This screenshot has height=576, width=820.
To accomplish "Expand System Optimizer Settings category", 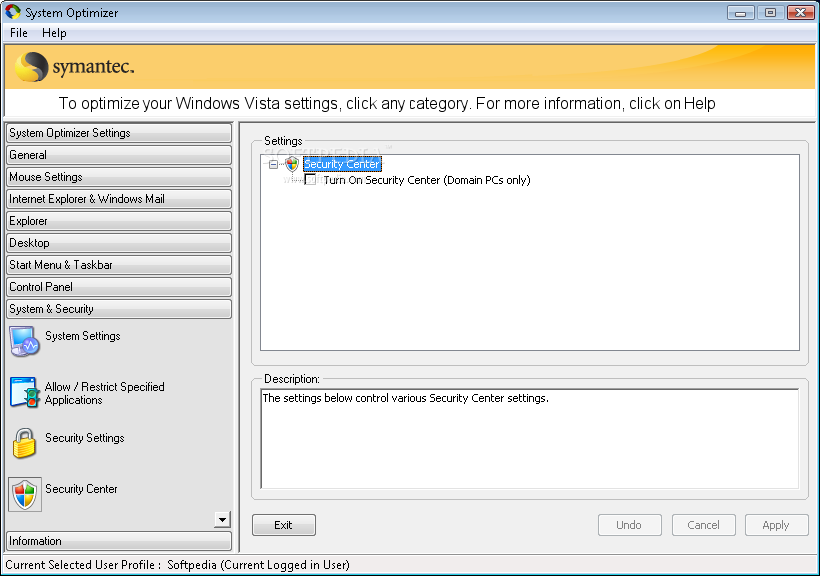I will tap(119, 133).
